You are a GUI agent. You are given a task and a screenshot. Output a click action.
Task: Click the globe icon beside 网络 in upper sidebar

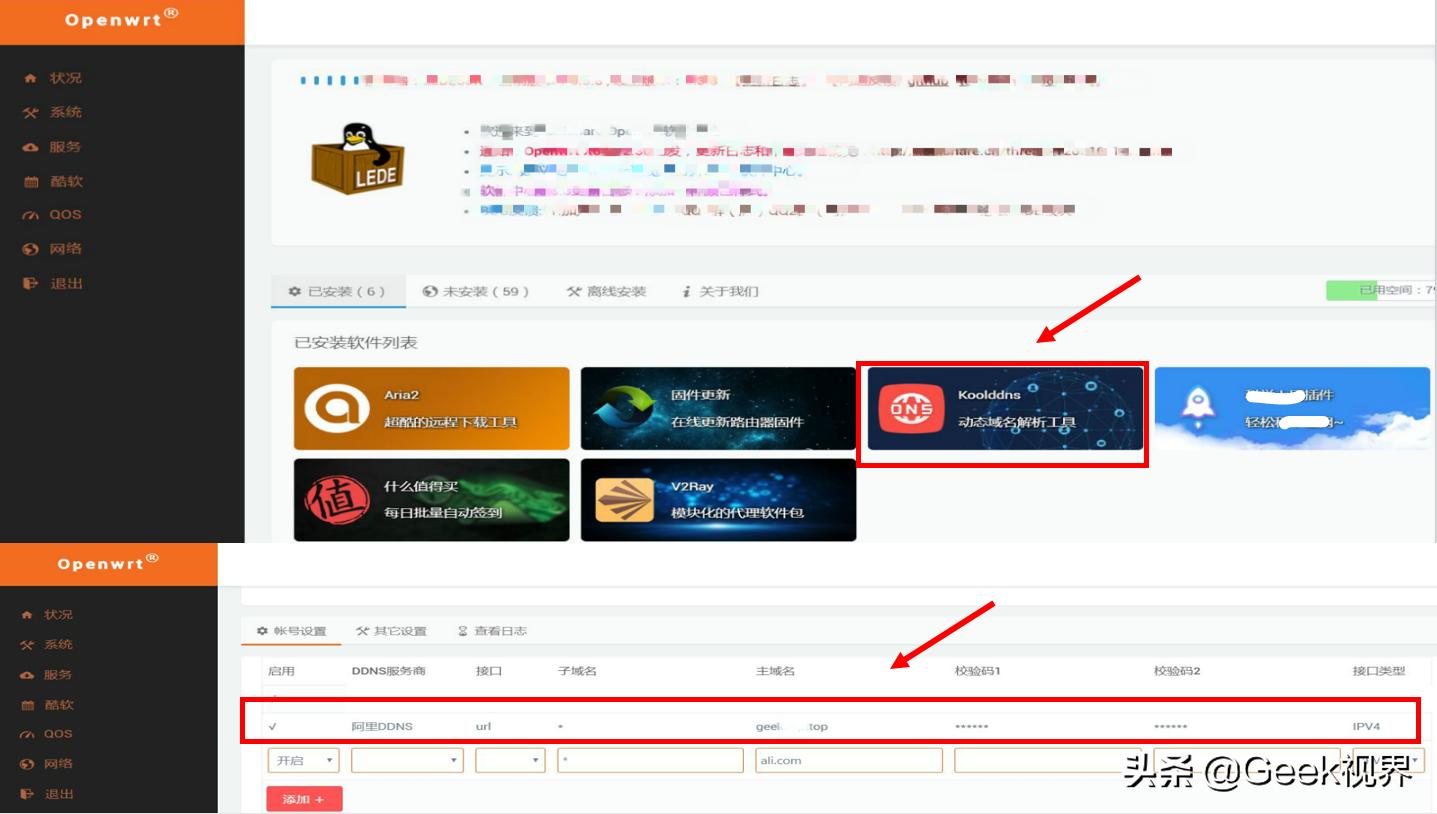coord(30,249)
